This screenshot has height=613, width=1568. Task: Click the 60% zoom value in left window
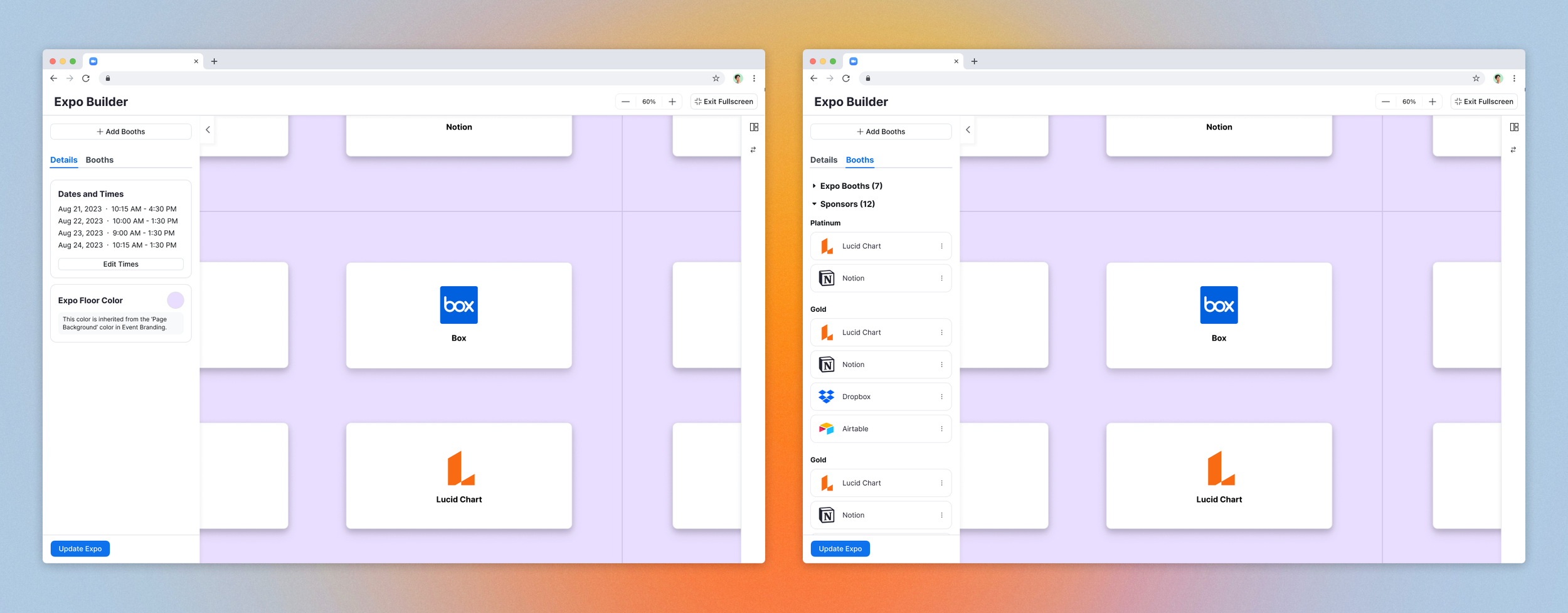[649, 102]
